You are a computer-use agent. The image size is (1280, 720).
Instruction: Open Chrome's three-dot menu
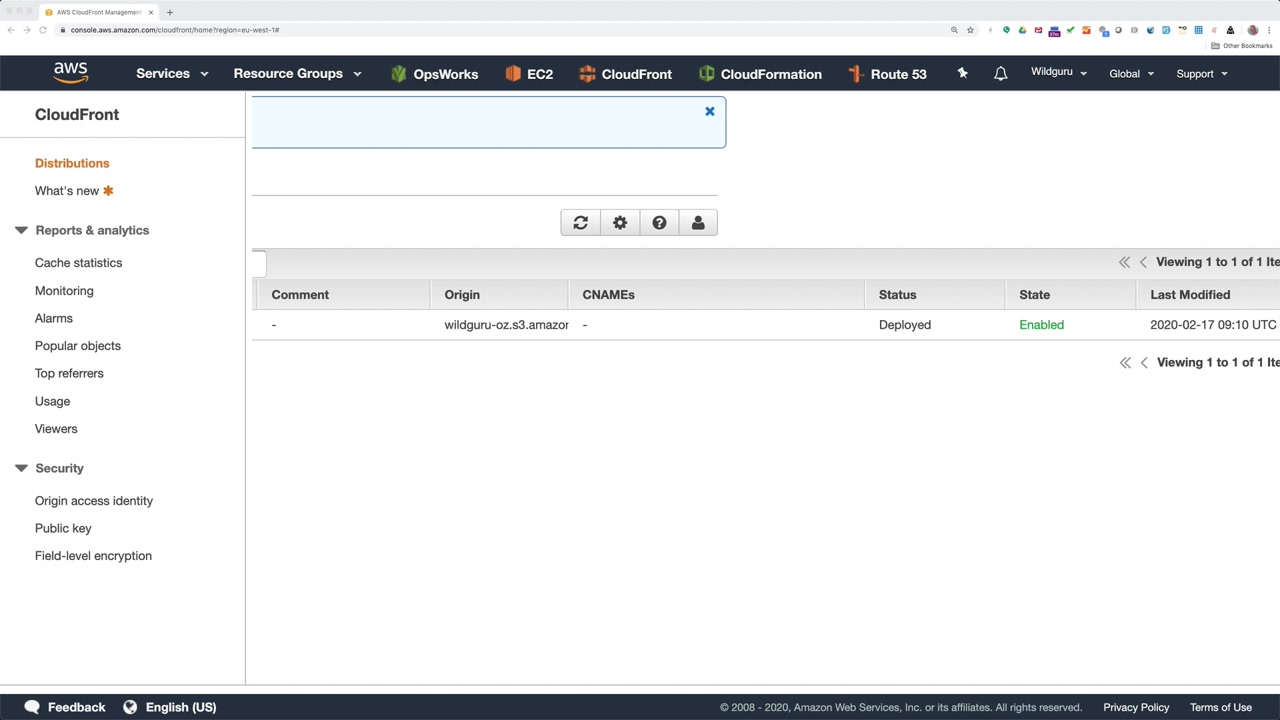tap(1268, 30)
